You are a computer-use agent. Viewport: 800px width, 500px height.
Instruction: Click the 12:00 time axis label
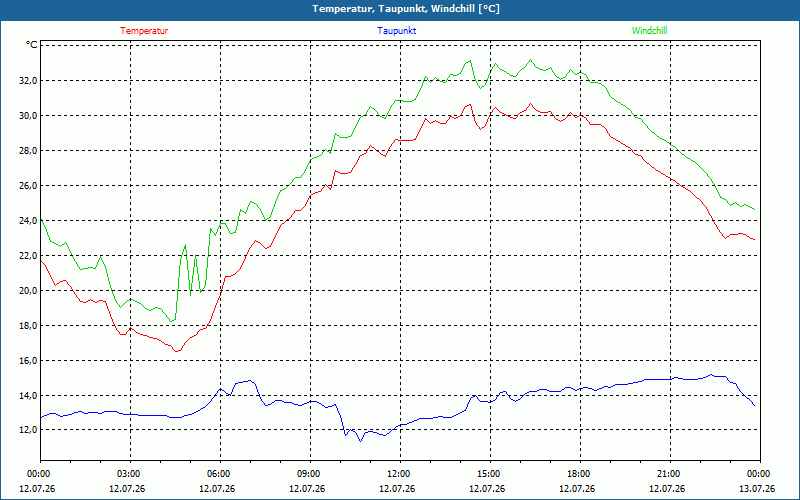[398, 474]
